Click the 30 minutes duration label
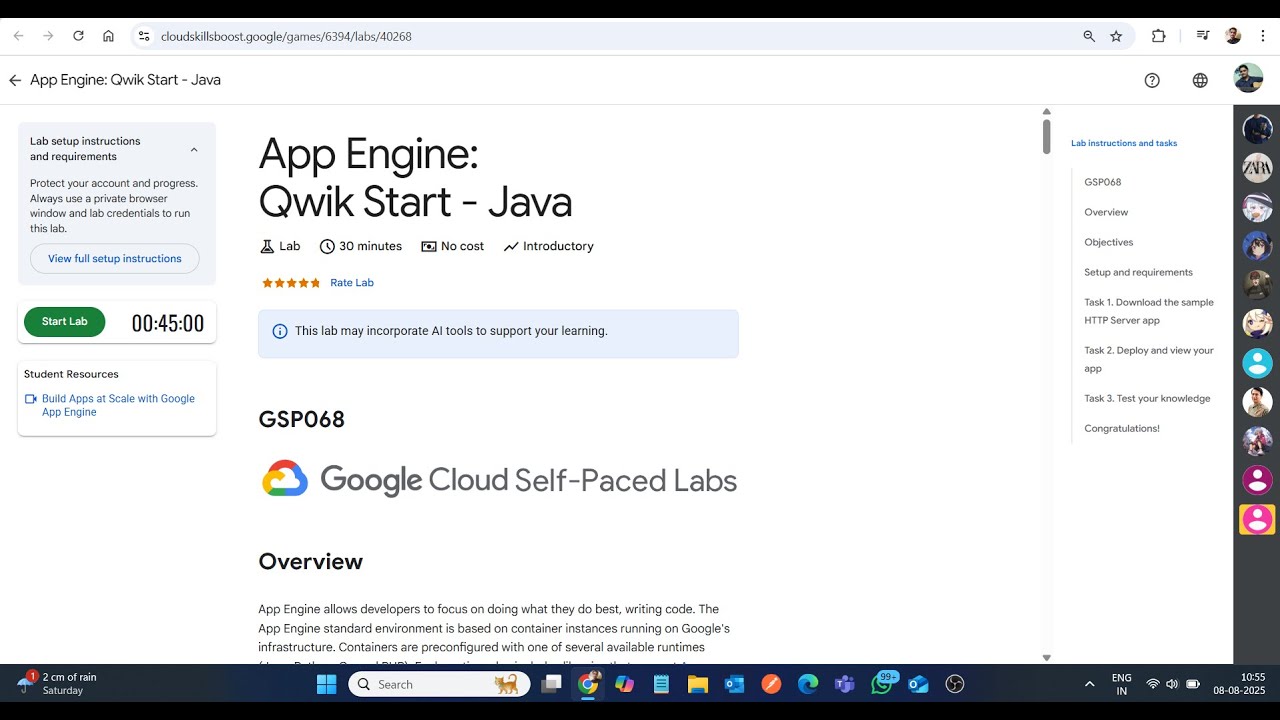Image resolution: width=1280 pixels, height=720 pixels. 361,246
